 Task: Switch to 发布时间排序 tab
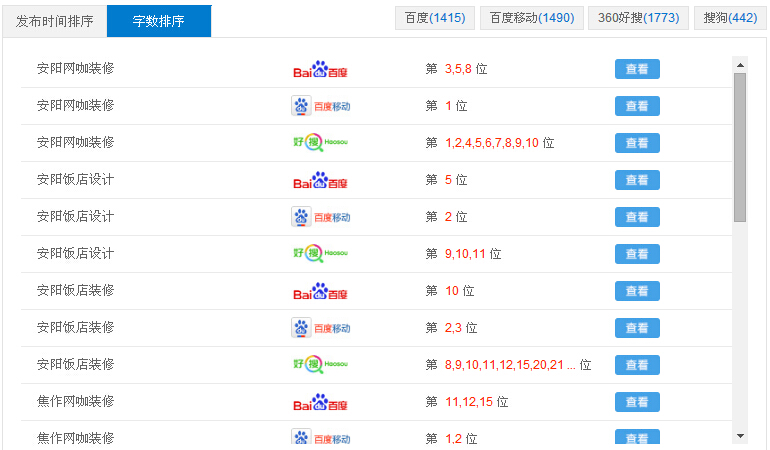tap(55, 21)
